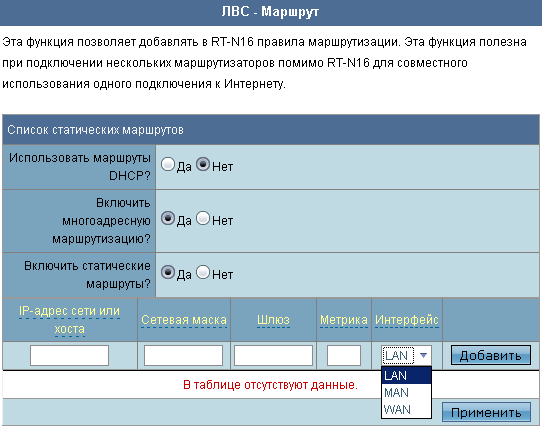Screen dimensions: 542x429
Task: Choose LAN in the interface list
Action: coord(406,375)
